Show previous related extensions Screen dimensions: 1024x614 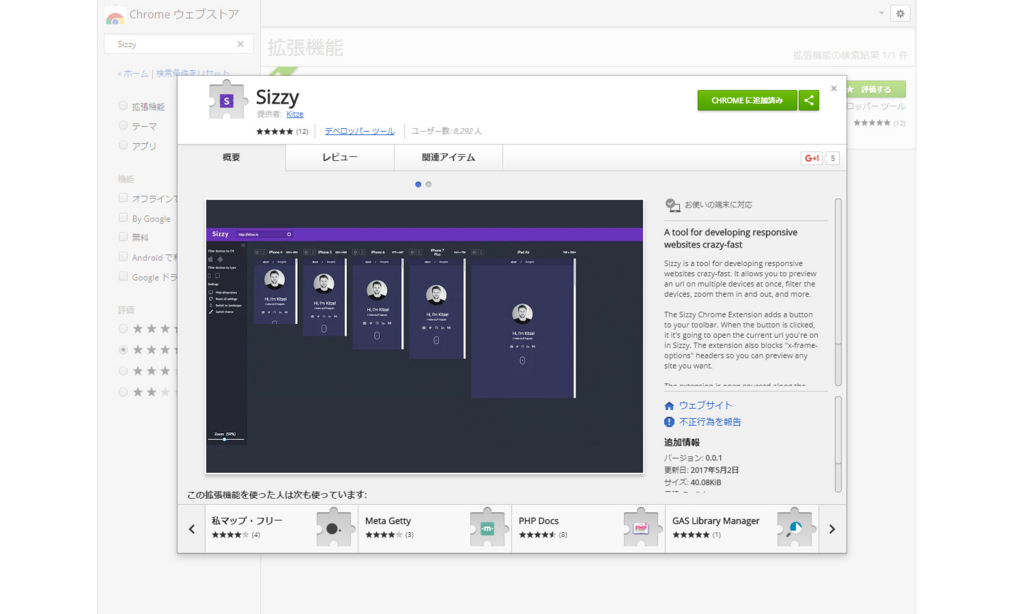pyautogui.click(x=191, y=529)
